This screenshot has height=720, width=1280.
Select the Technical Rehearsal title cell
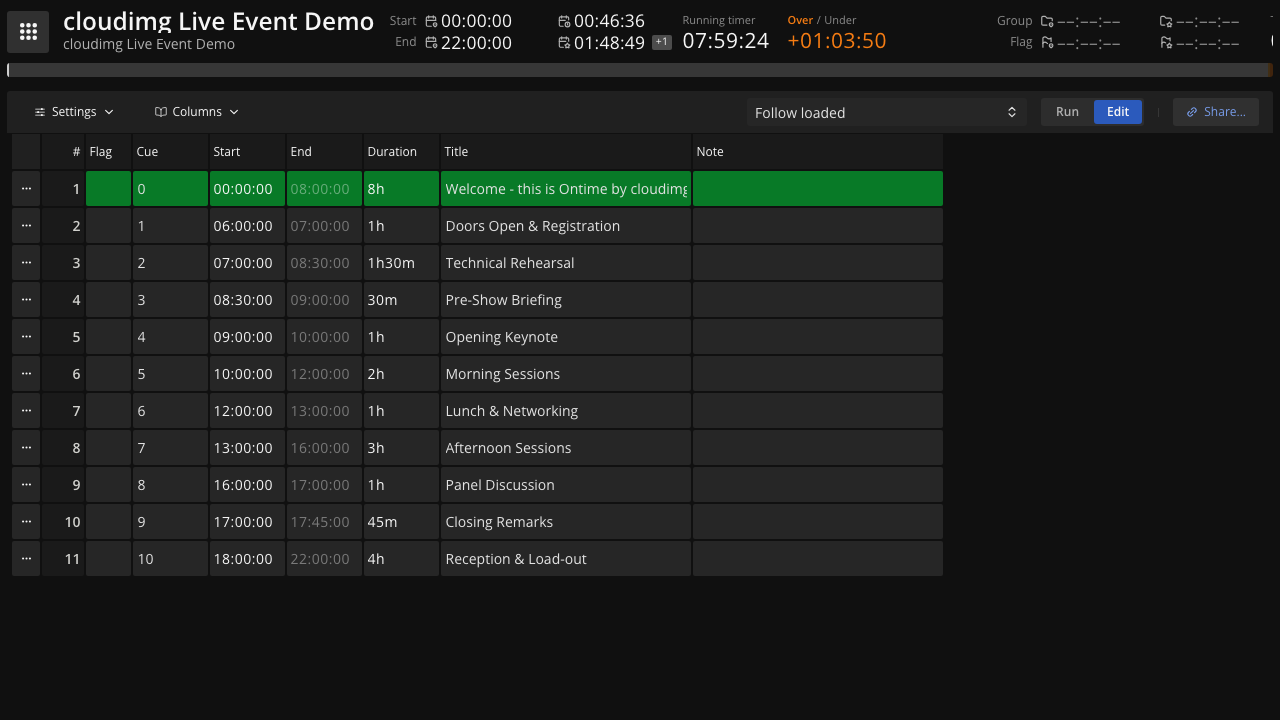pos(566,263)
